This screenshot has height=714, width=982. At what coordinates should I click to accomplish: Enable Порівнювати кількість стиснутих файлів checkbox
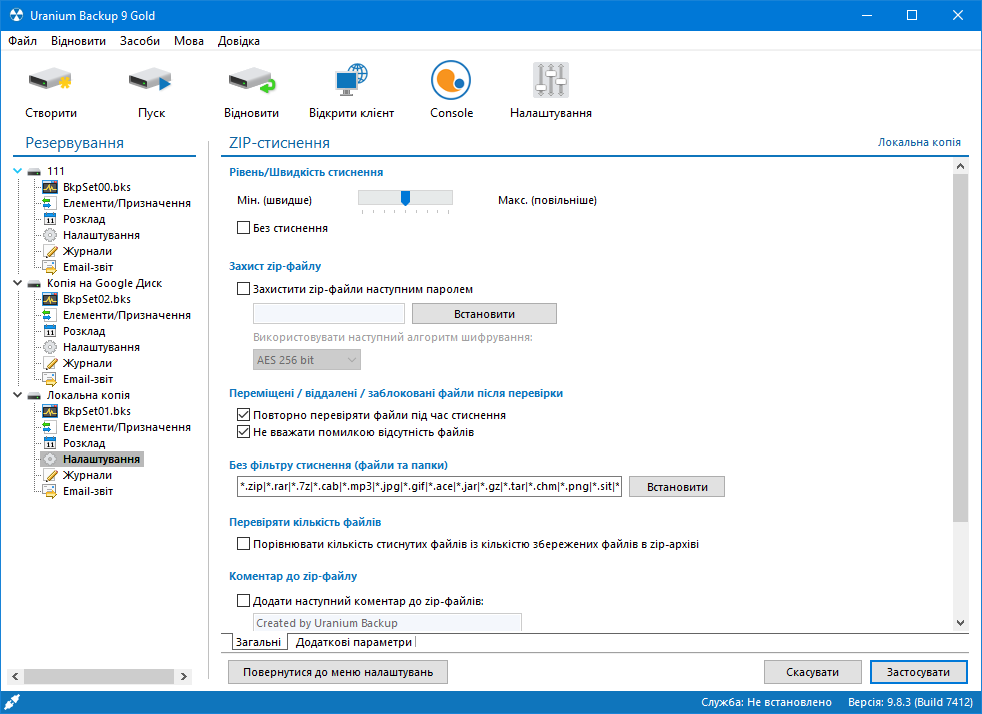[x=244, y=544]
